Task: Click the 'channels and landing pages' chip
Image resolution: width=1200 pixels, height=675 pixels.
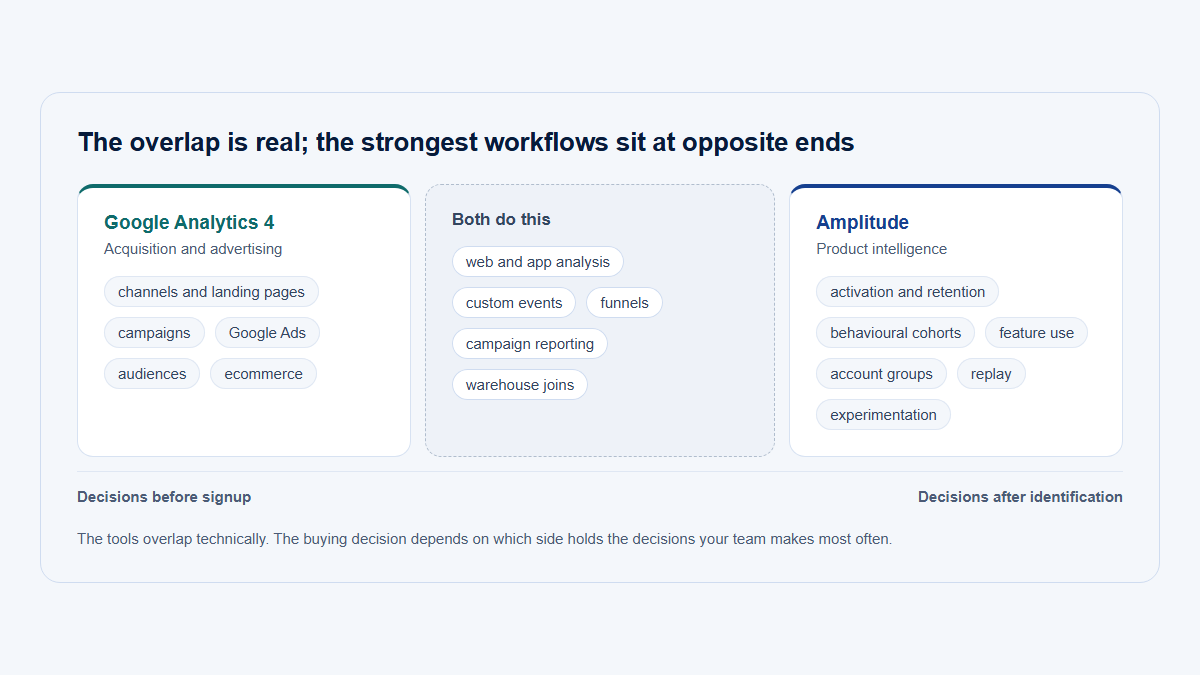Action: pos(211,292)
